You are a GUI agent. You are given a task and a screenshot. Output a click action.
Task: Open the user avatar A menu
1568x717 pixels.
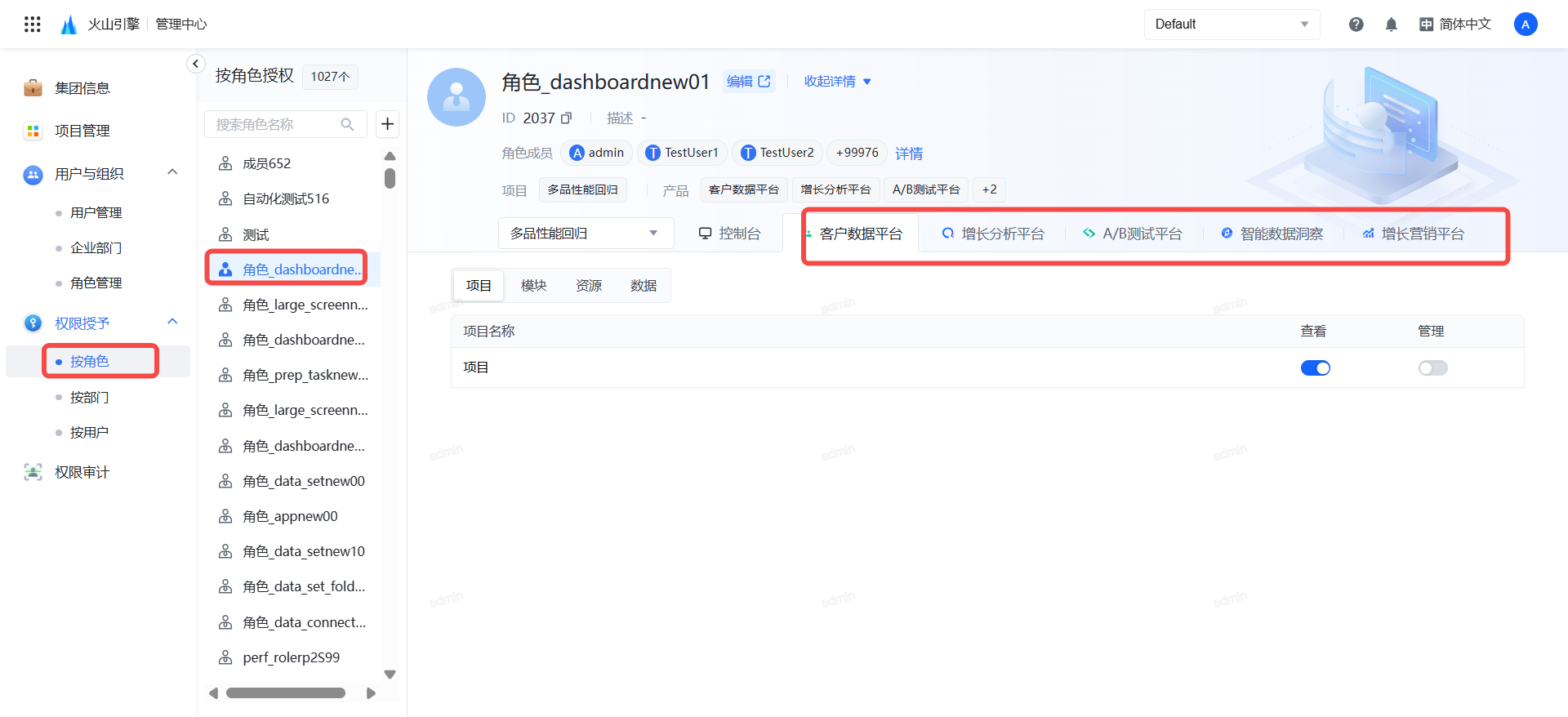pyautogui.click(x=1526, y=24)
